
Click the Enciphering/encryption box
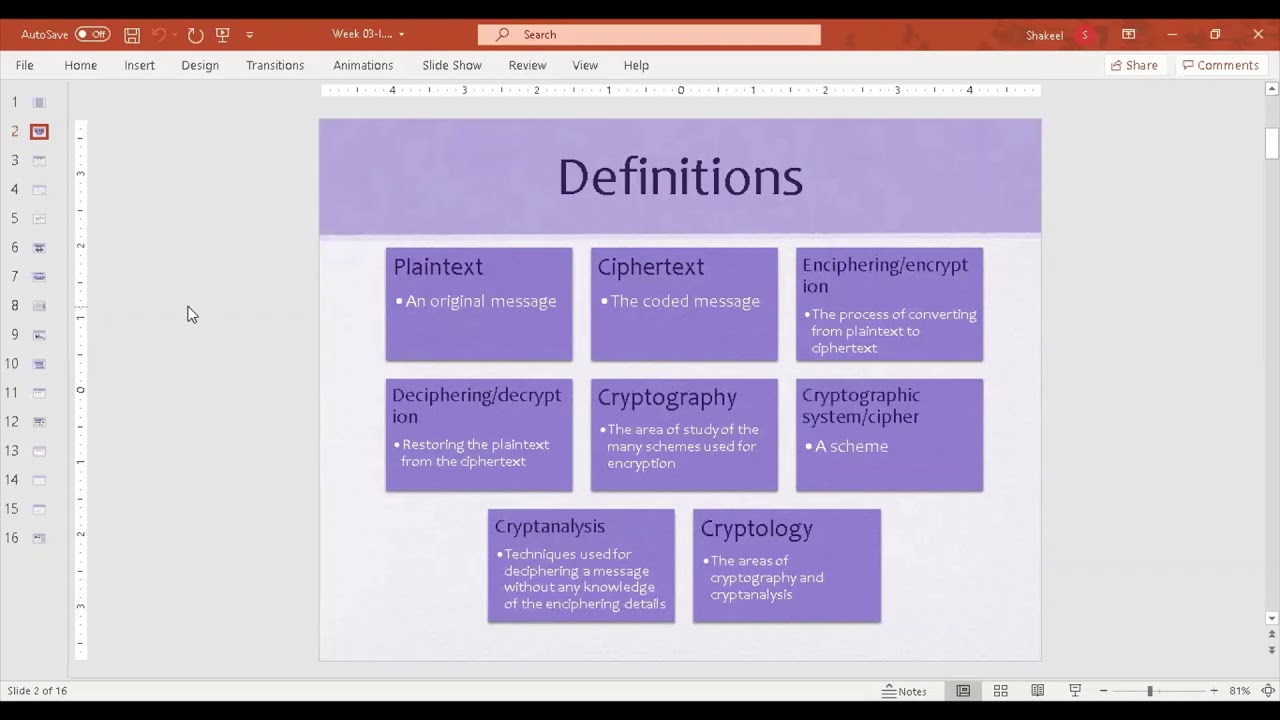tap(889, 304)
